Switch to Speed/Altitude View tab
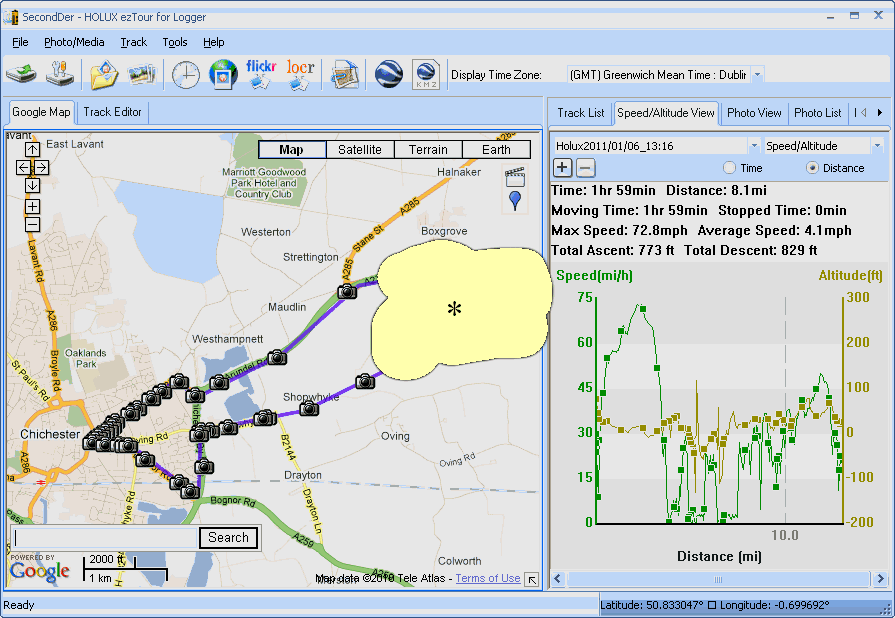Screen dimensions: 895x618 (666, 113)
